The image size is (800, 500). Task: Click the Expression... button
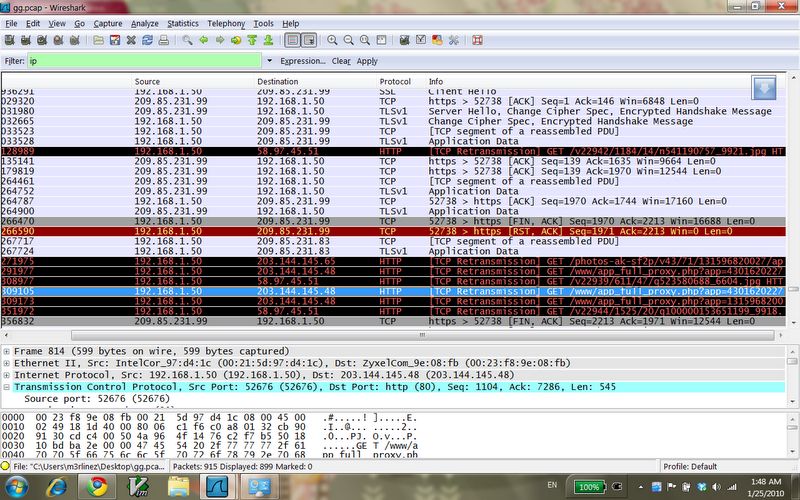[303, 61]
